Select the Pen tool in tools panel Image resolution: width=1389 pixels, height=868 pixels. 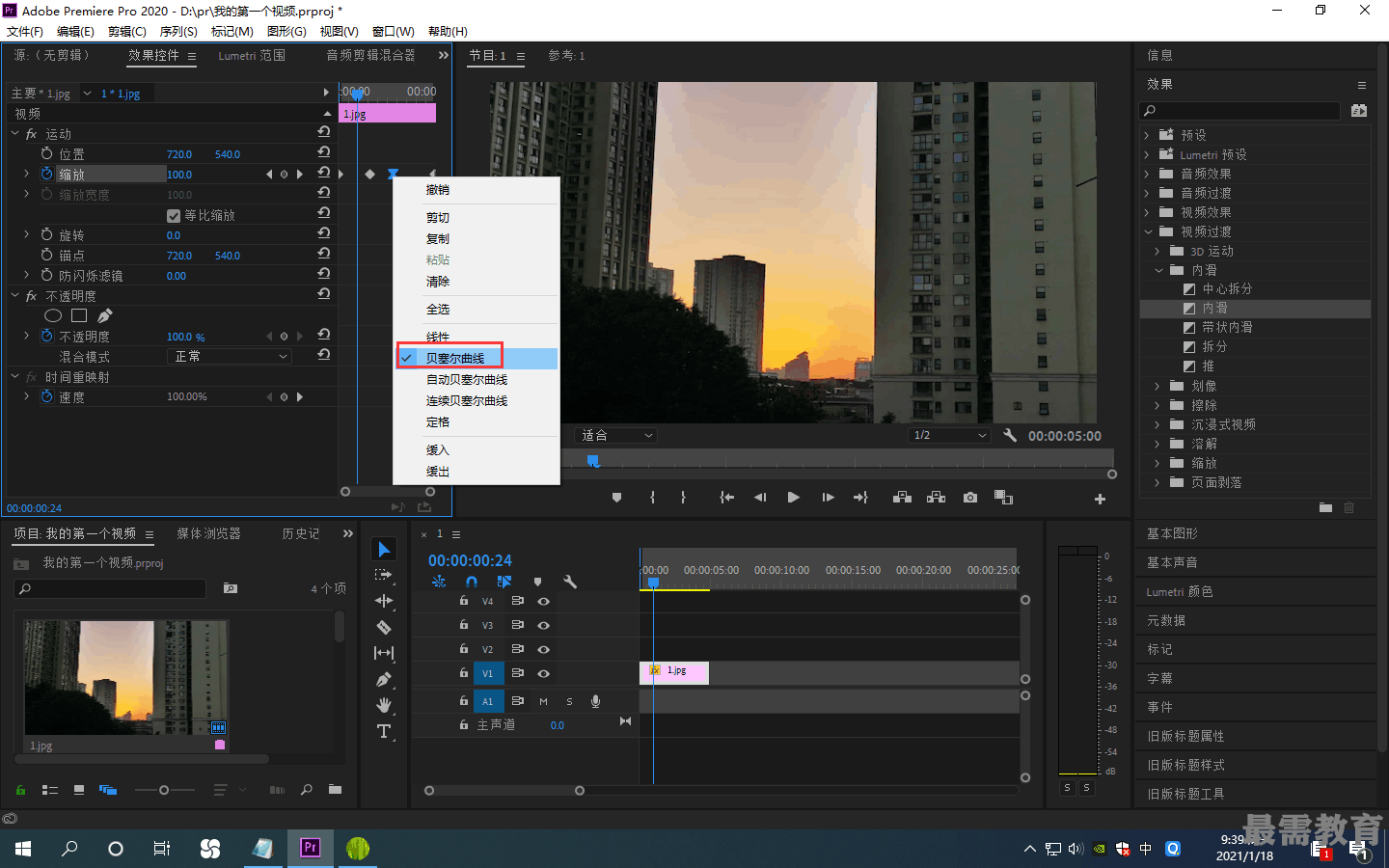384,679
